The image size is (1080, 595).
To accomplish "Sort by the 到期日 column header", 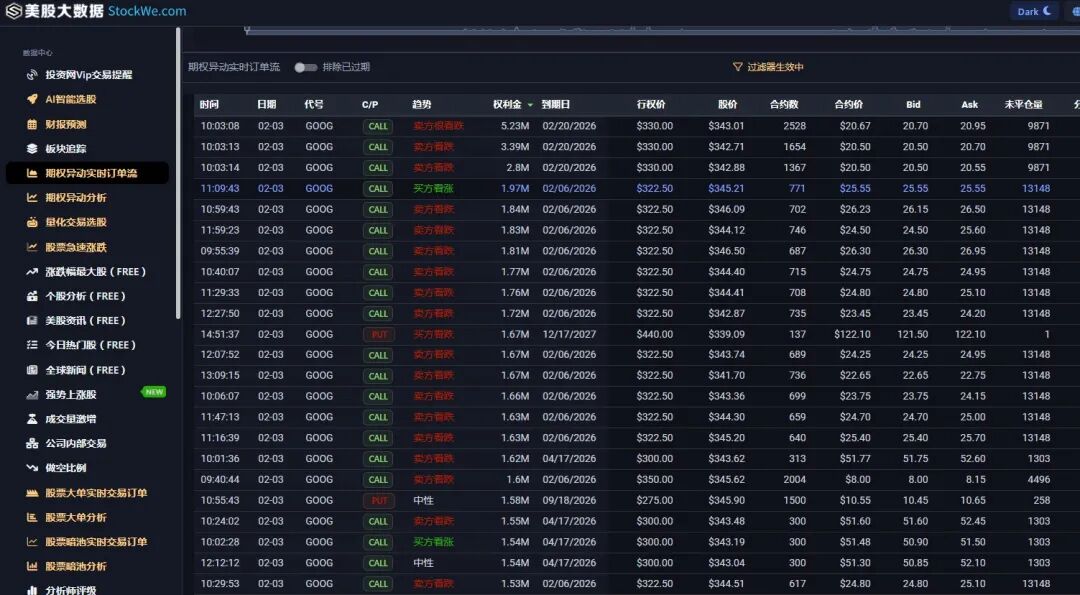I will point(556,105).
